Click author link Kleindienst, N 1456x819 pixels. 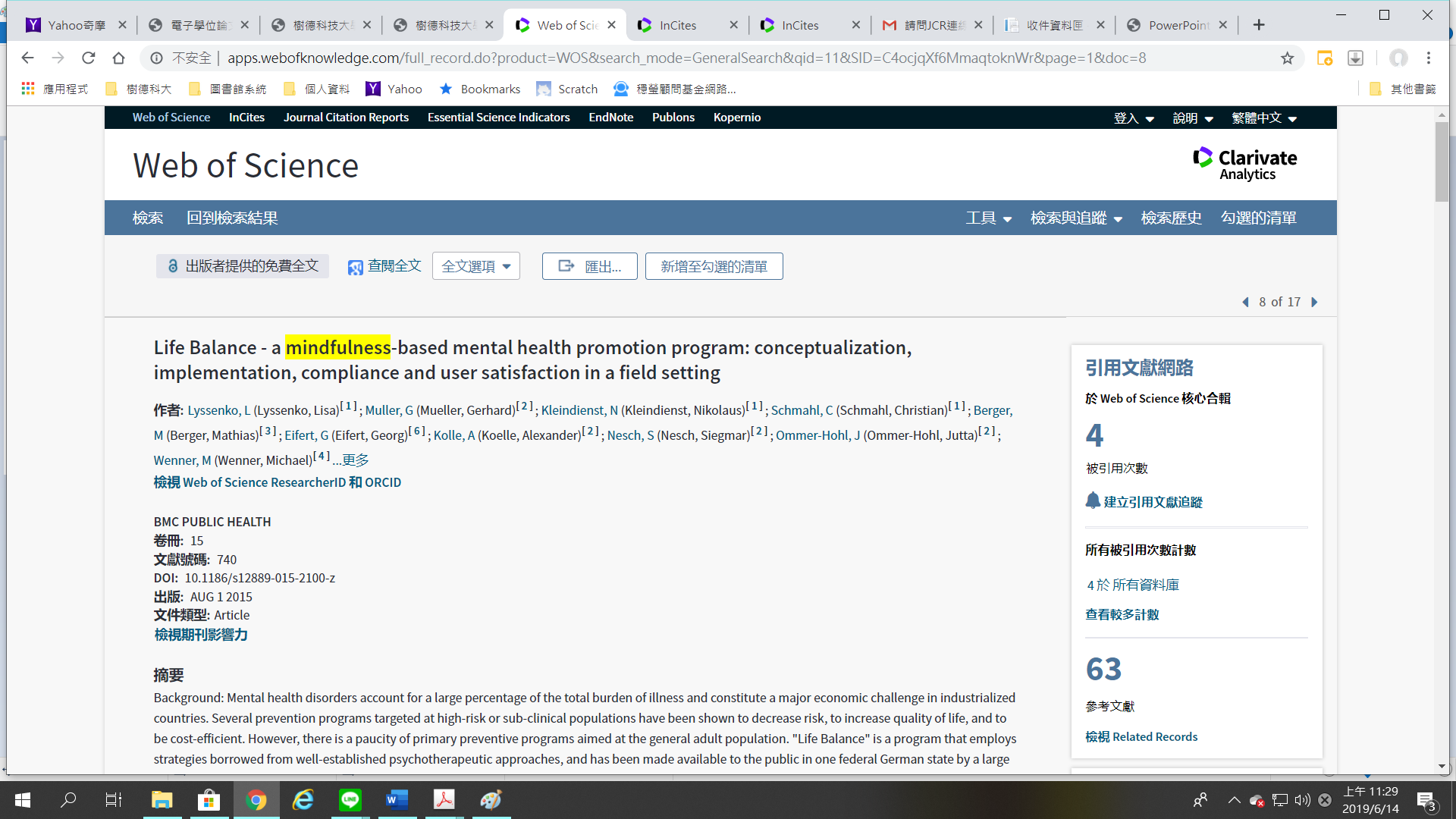coord(579,410)
